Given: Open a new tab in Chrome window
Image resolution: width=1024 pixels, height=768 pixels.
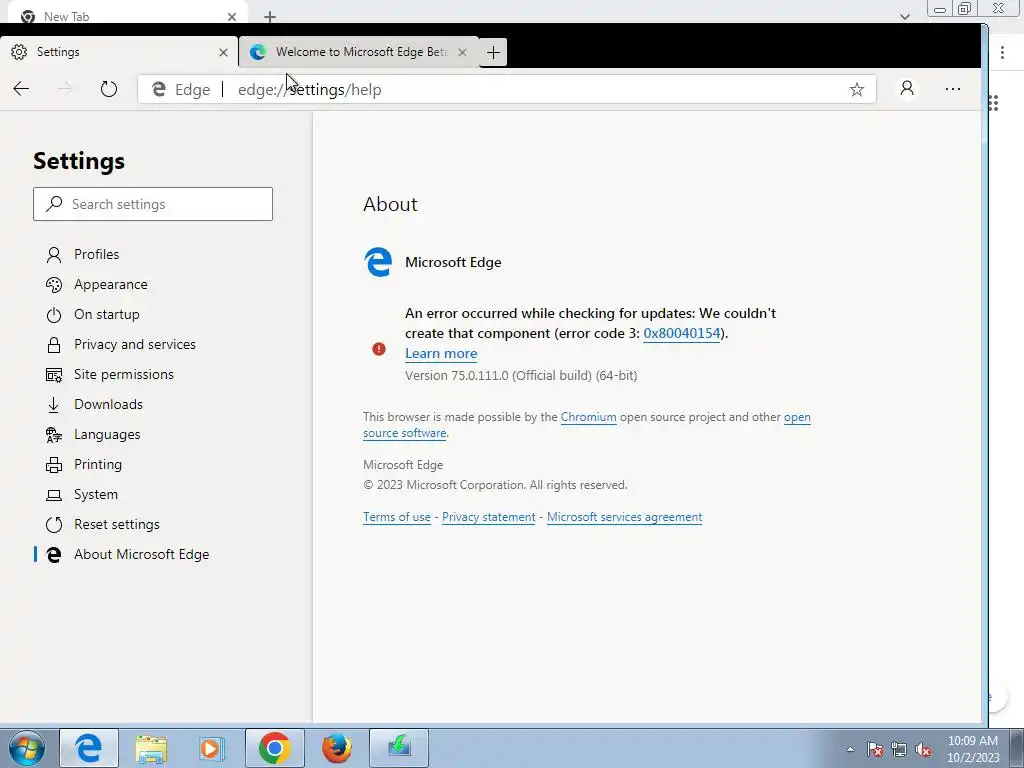Looking at the screenshot, I should coord(270,17).
